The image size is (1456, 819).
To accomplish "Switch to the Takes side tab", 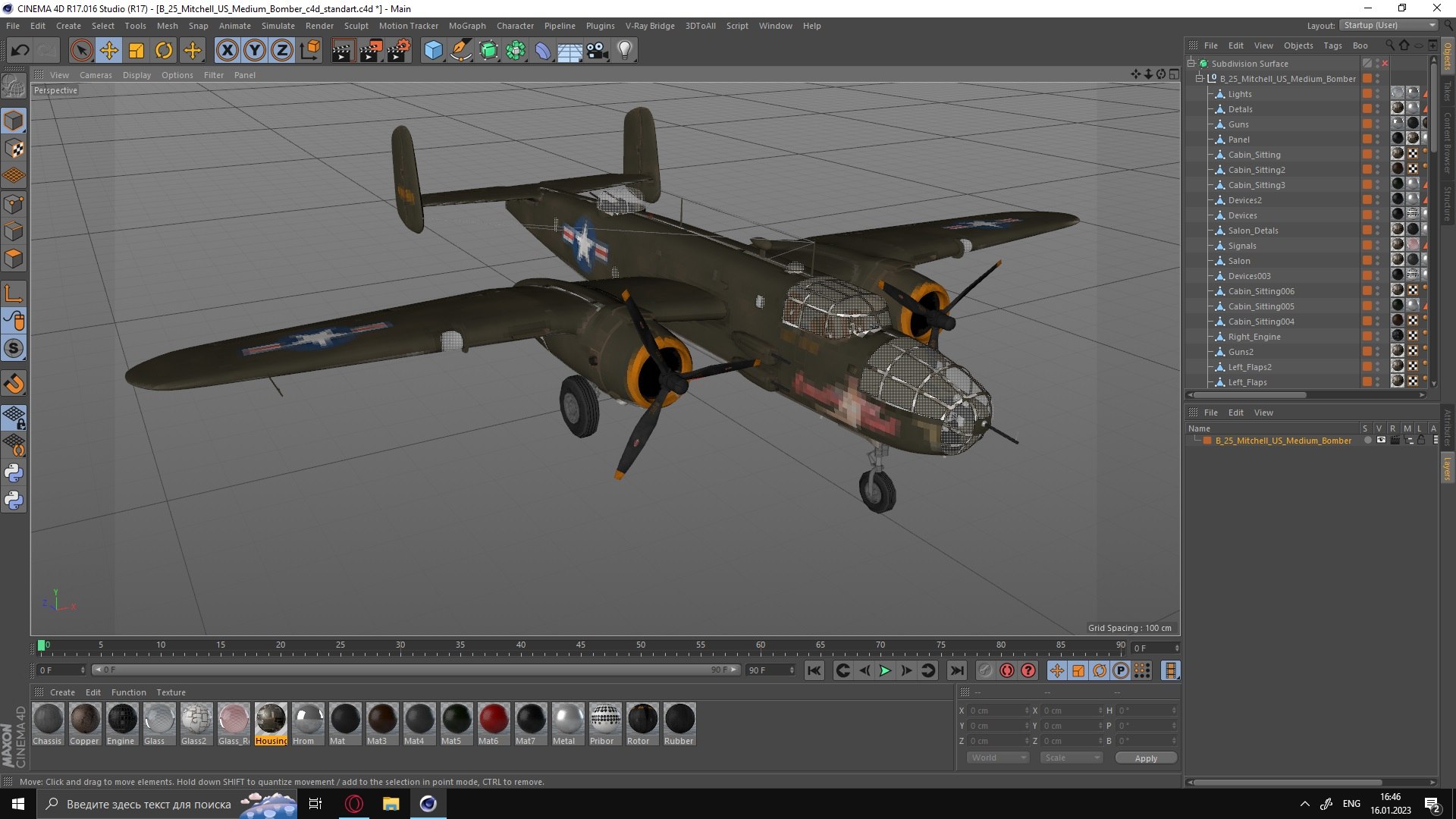I will click(1448, 91).
